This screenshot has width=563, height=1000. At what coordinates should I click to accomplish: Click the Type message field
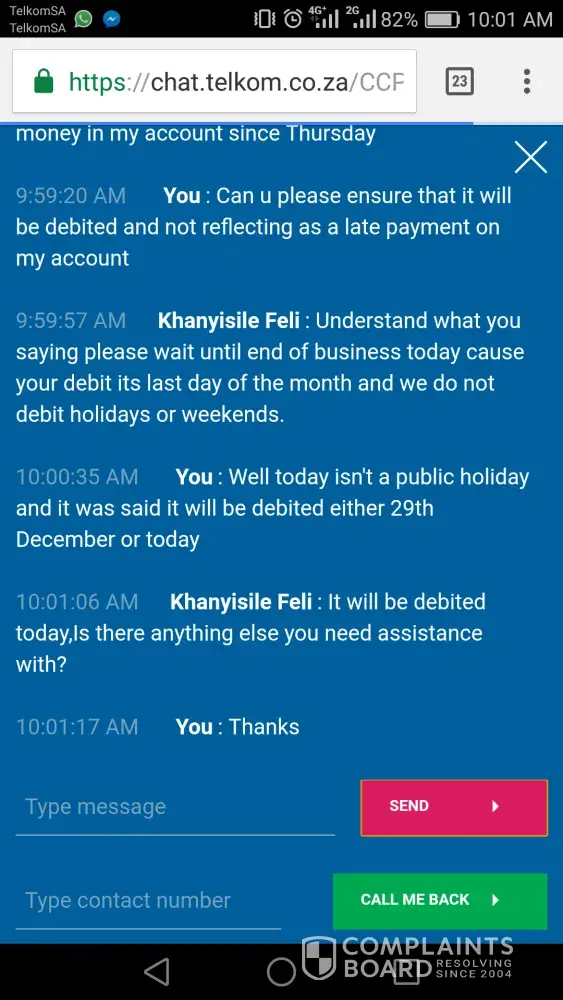(x=175, y=807)
